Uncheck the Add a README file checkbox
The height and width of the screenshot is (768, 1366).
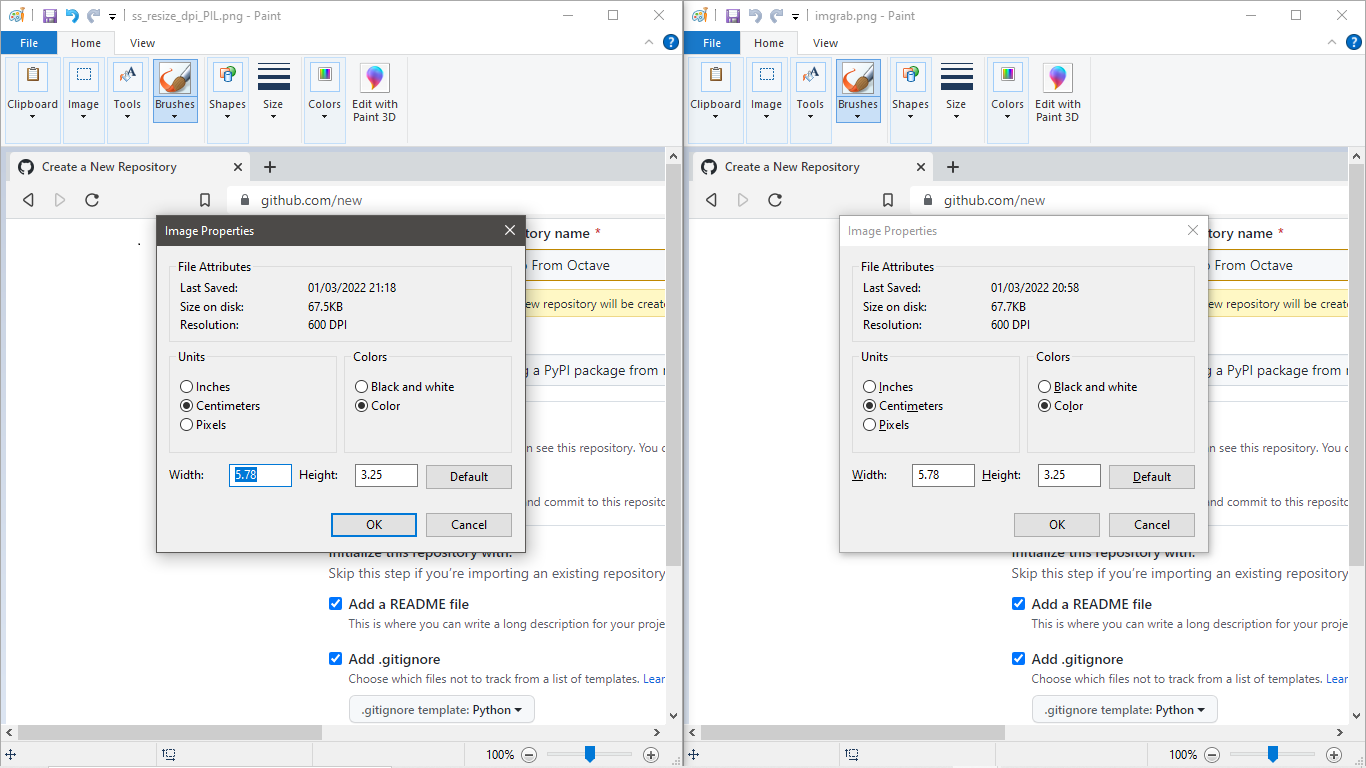tap(335, 603)
